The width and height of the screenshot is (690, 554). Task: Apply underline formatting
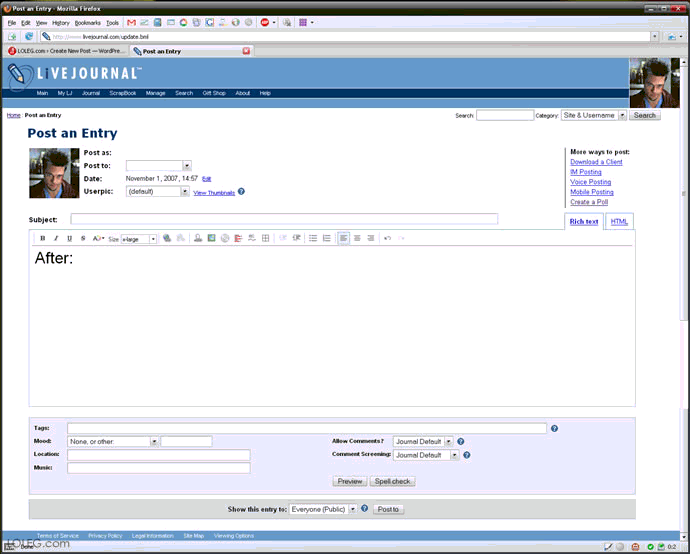pyautogui.click(x=69, y=238)
